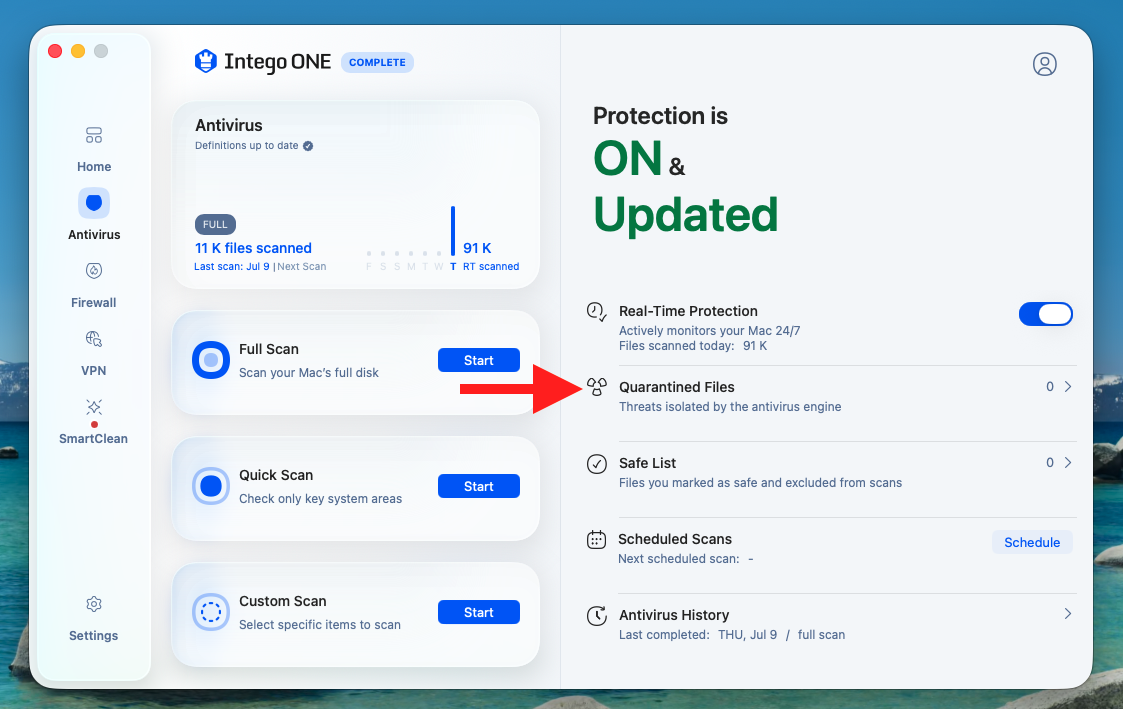Switch to the SmartClean tab label
This screenshot has width=1123, height=709.
(94, 439)
